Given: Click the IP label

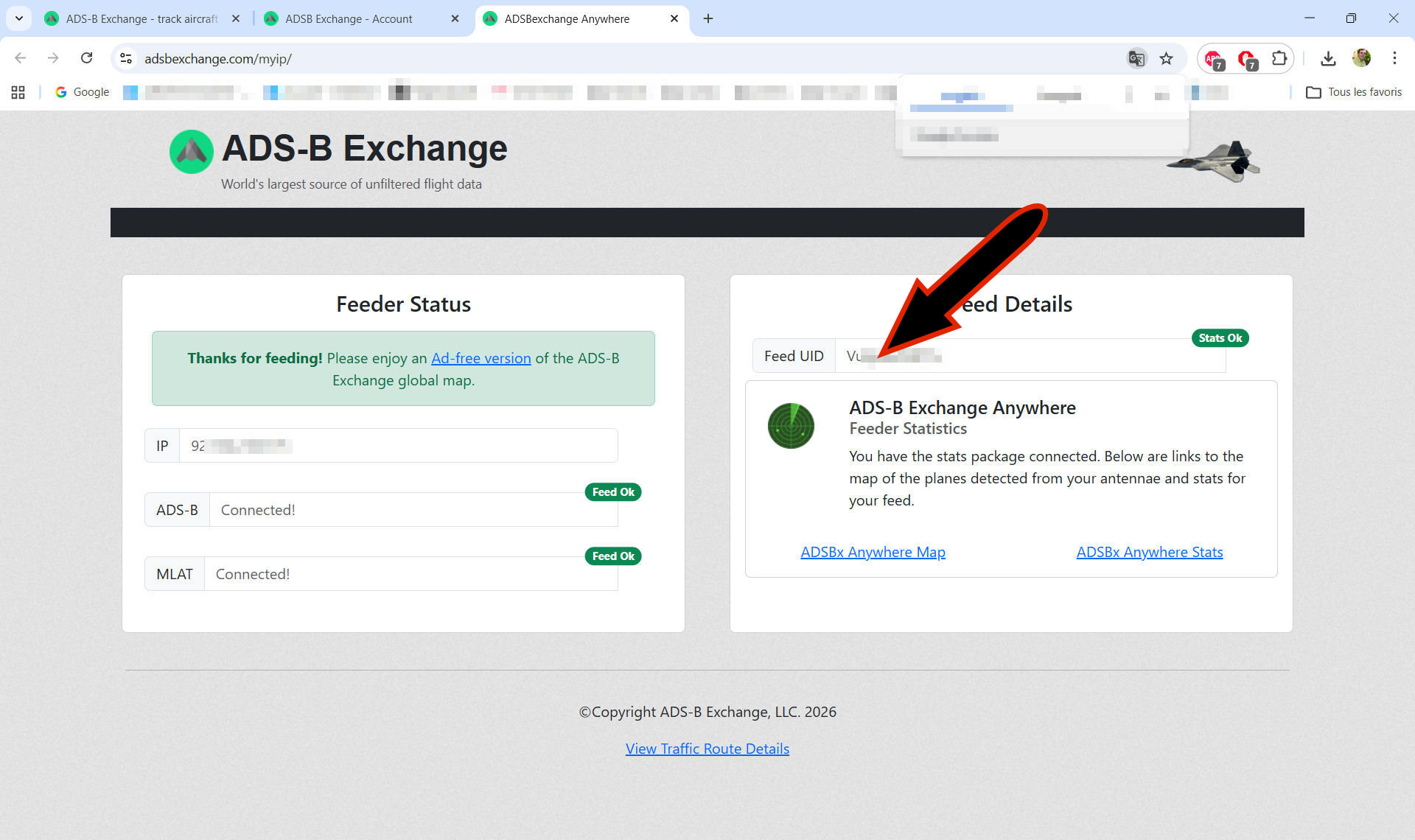Looking at the screenshot, I should point(162,446).
